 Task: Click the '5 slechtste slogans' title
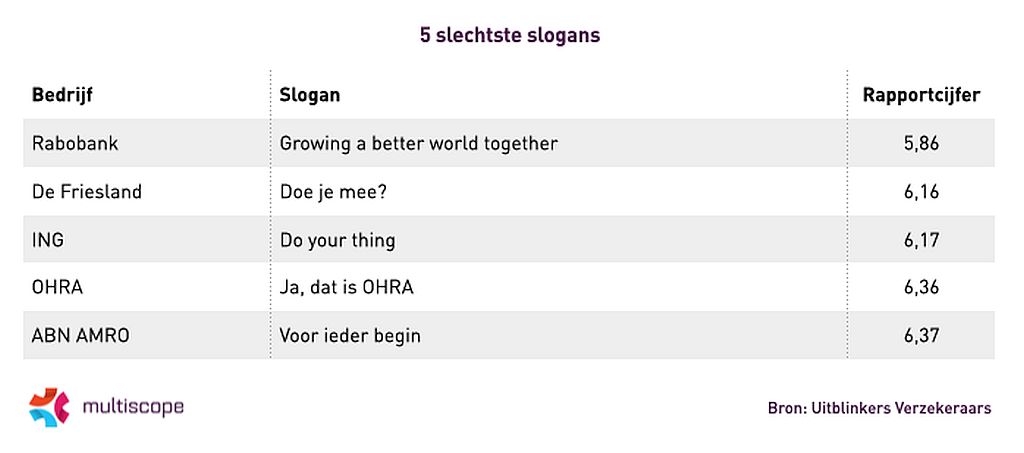510,35
